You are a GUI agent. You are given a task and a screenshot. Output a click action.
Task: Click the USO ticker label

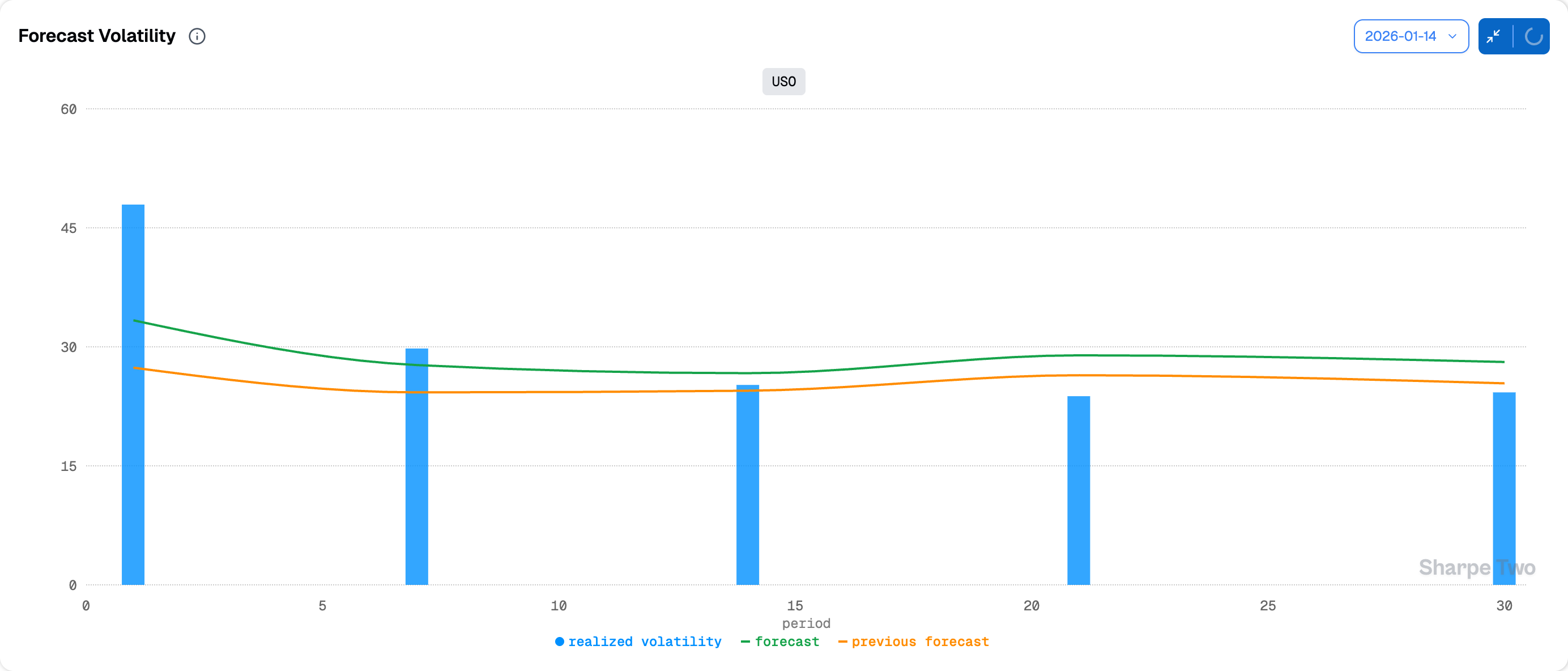tap(783, 82)
